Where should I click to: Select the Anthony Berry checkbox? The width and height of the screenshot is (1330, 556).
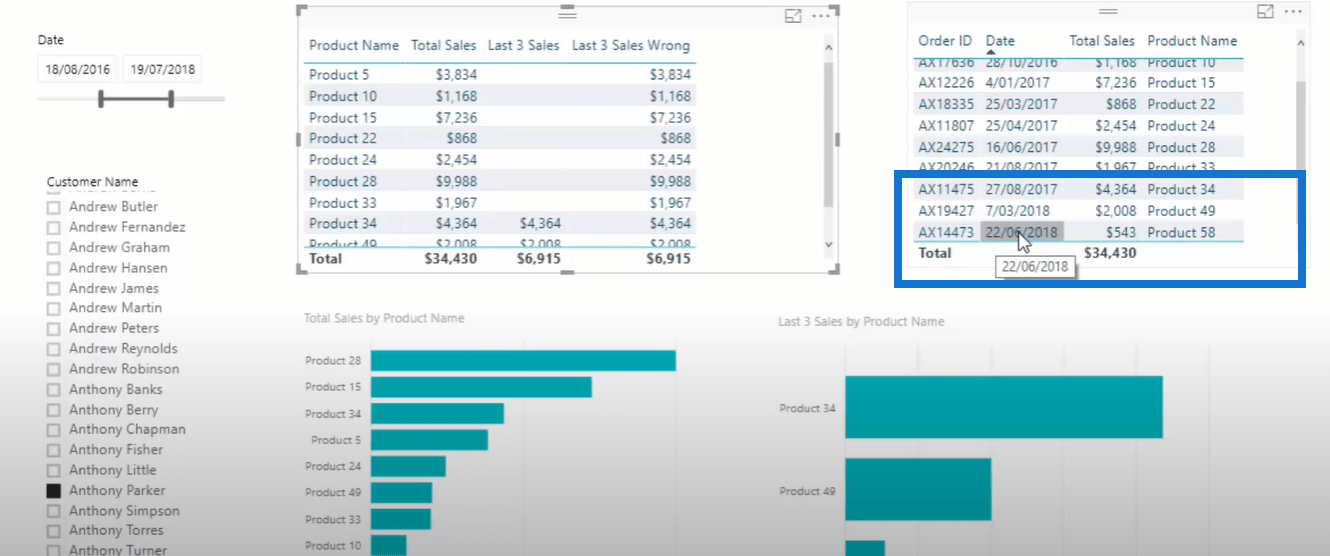click(x=53, y=409)
